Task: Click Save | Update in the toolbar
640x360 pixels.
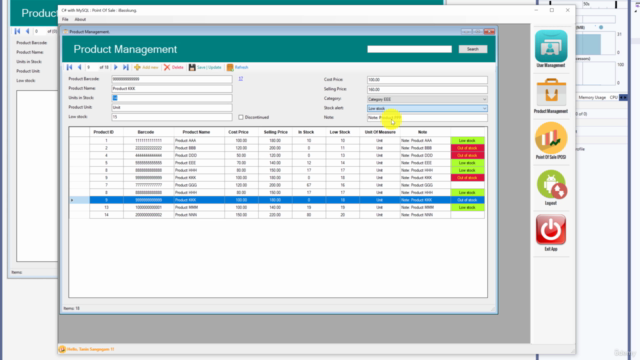Action: tap(205, 67)
